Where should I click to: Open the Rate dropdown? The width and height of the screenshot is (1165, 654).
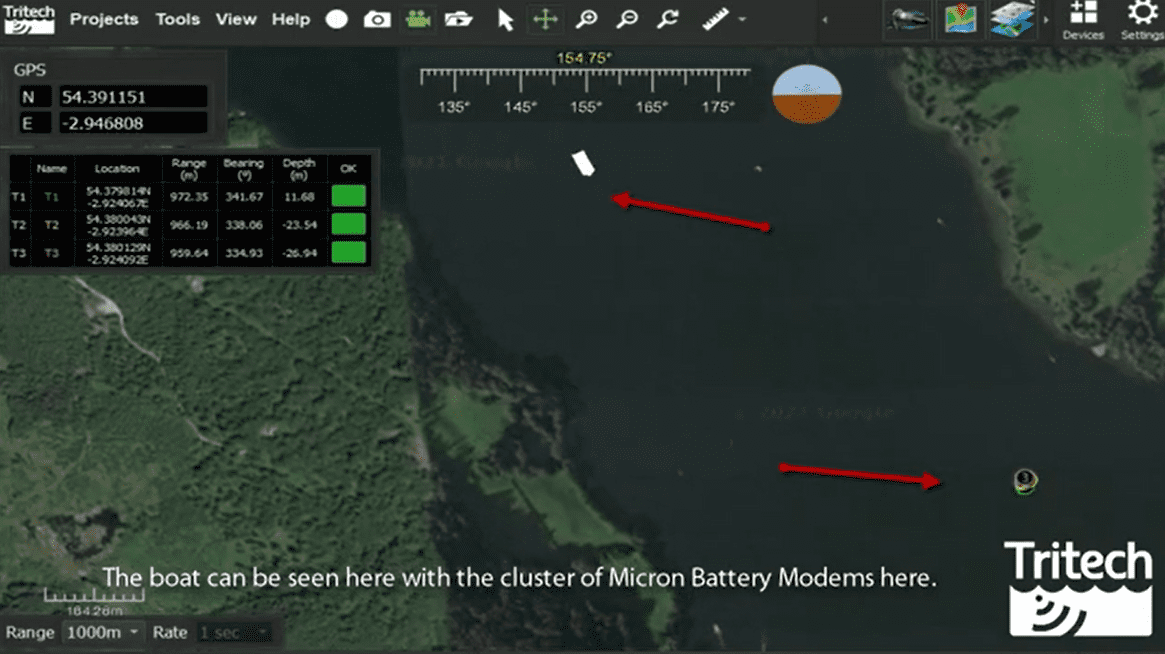click(x=237, y=632)
